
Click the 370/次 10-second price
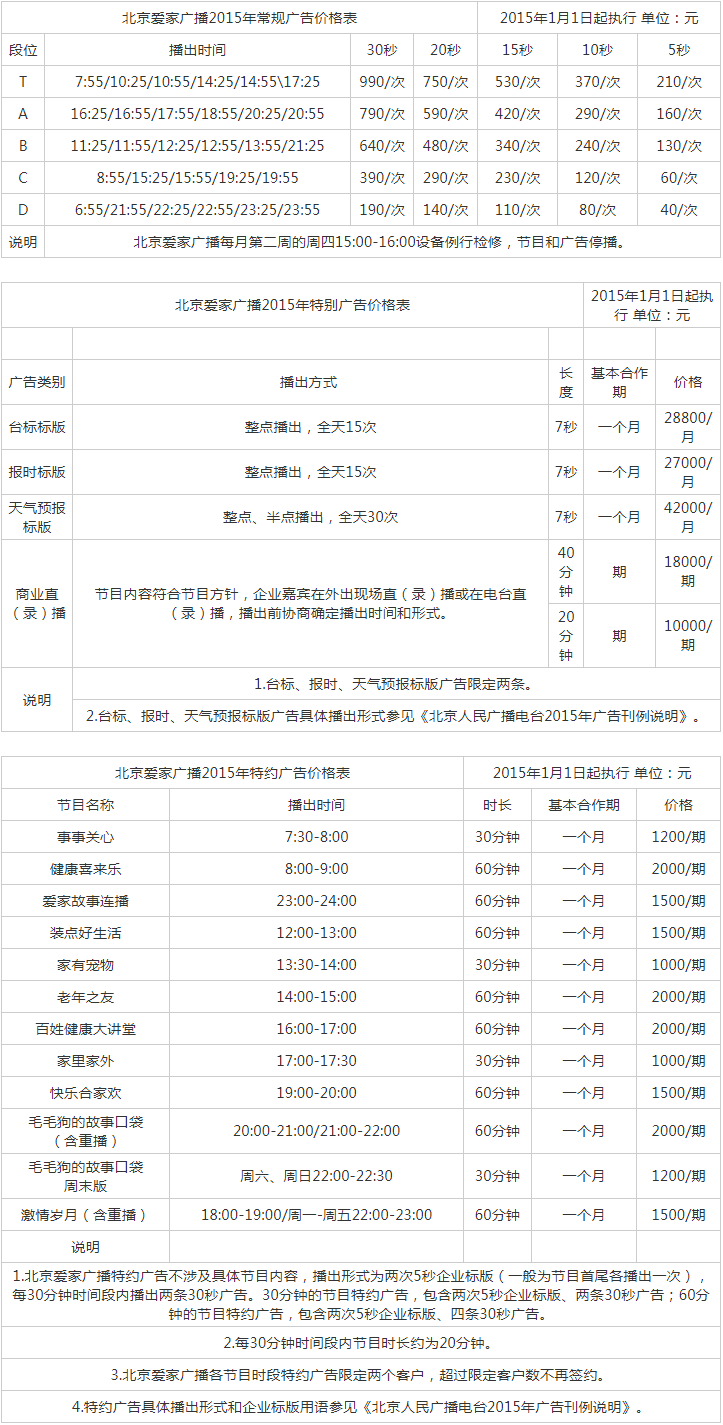point(598,82)
